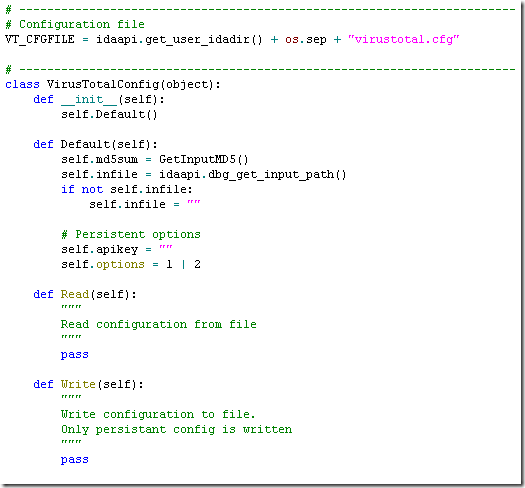Click 'Only persistant config is written' line
The width and height of the screenshot is (525, 488).
pos(176,429)
